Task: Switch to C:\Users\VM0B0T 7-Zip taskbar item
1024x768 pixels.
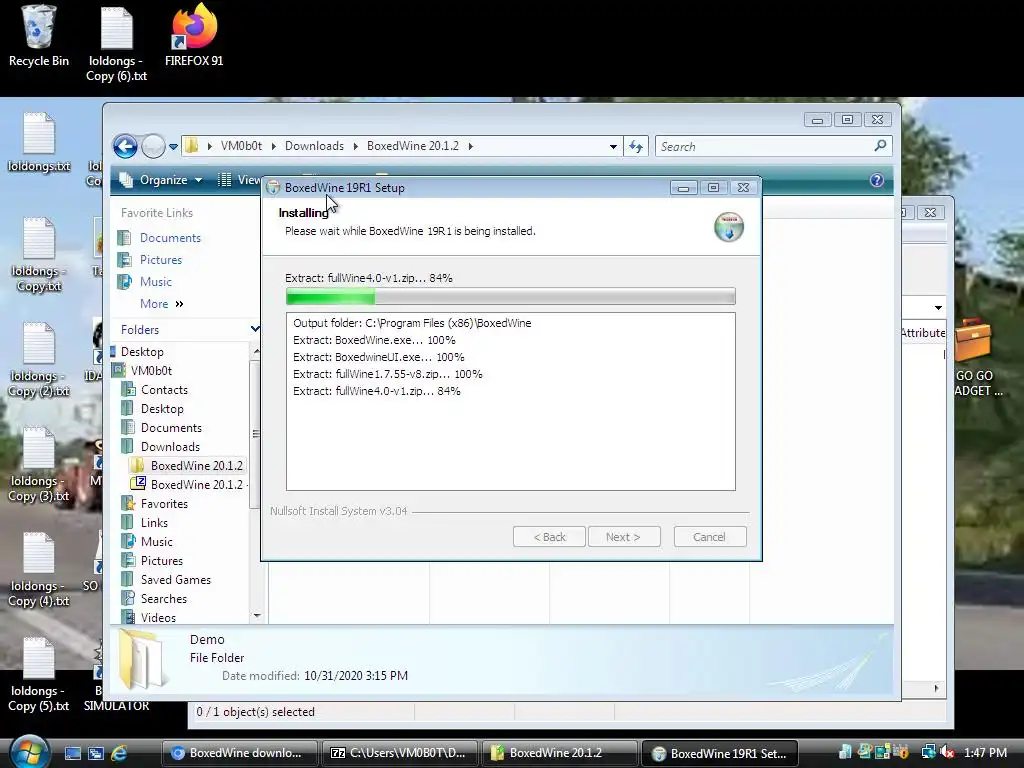Action: click(x=399, y=753)
